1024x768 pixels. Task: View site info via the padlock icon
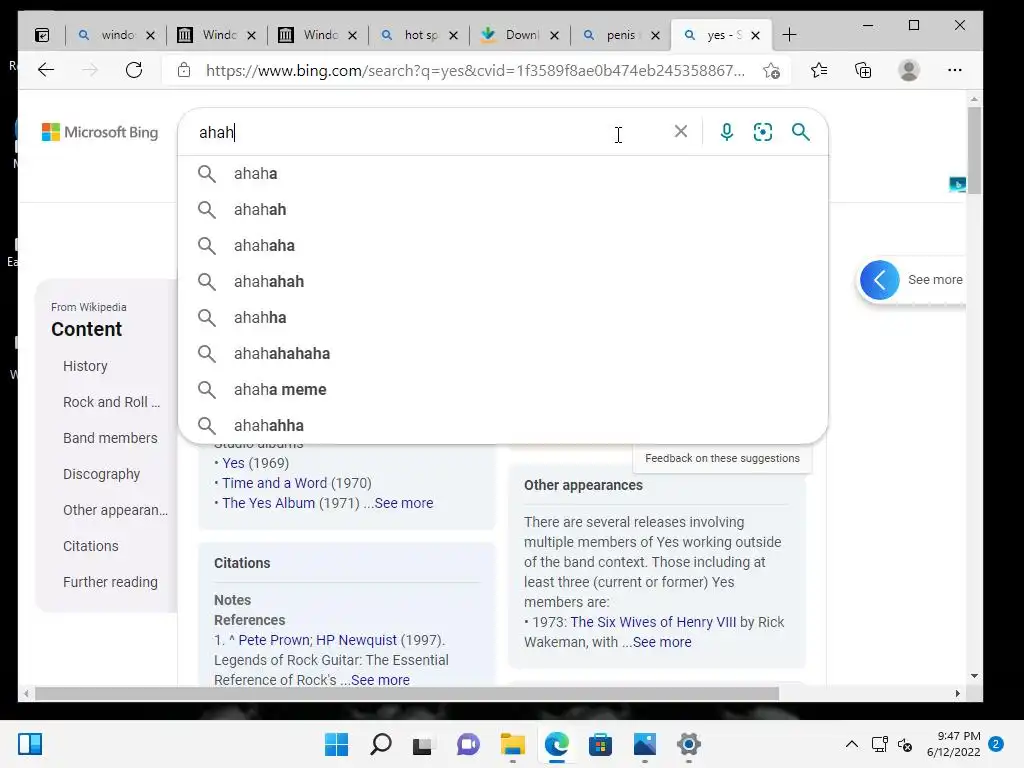(x=184, y=70)
